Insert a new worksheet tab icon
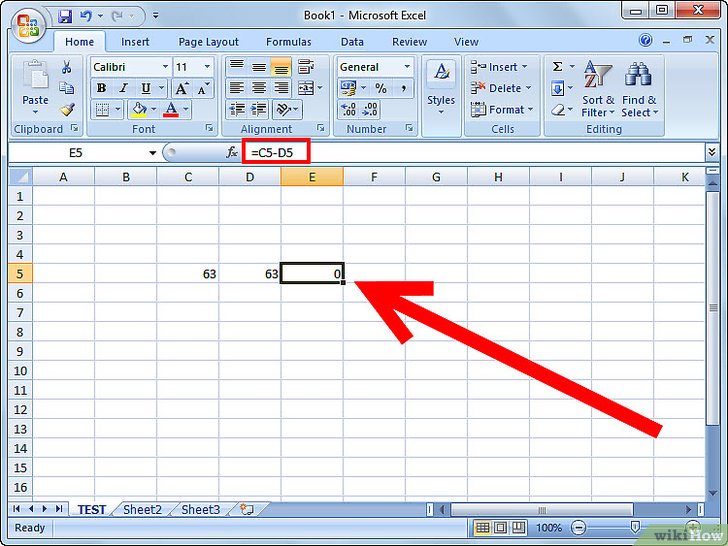Screen dimensions: 728x546 coord(246,510)
